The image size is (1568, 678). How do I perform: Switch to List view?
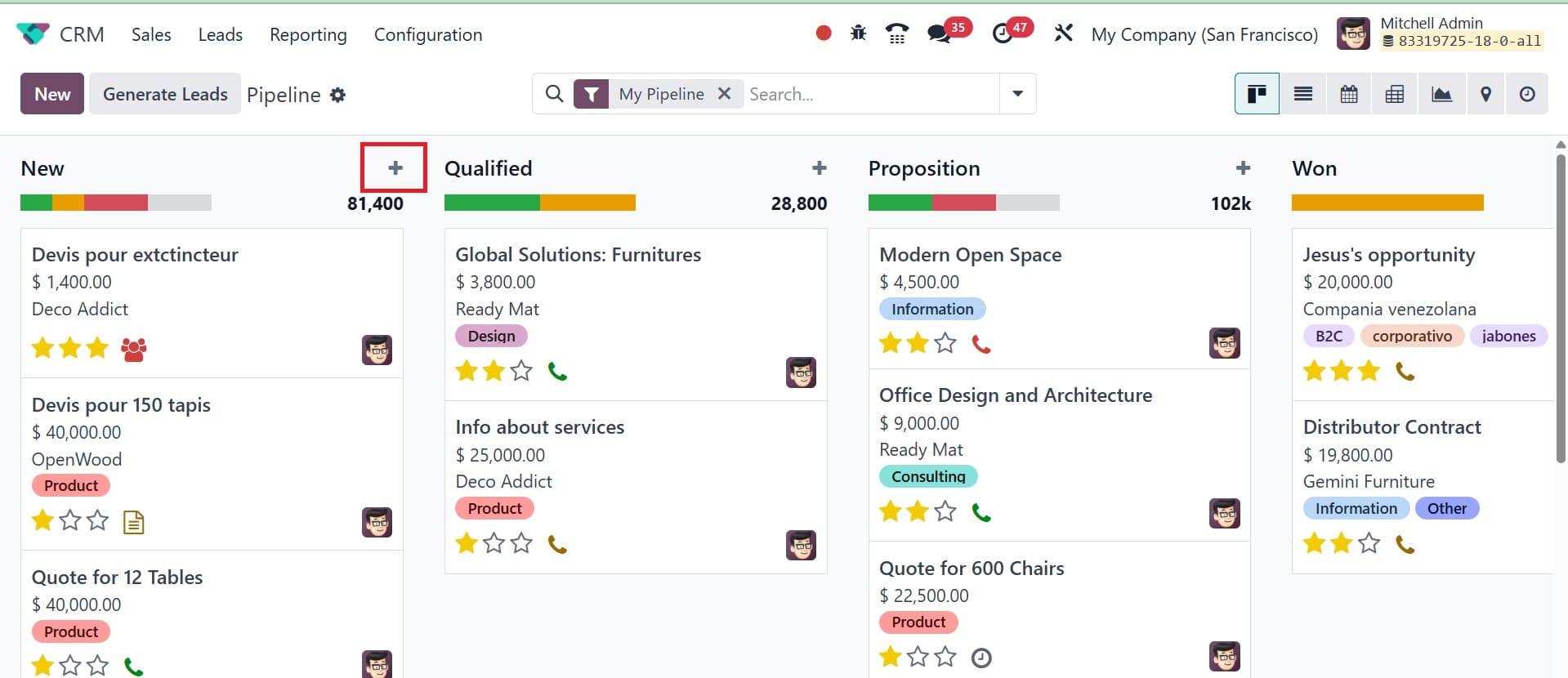(x=1303, y=94)
